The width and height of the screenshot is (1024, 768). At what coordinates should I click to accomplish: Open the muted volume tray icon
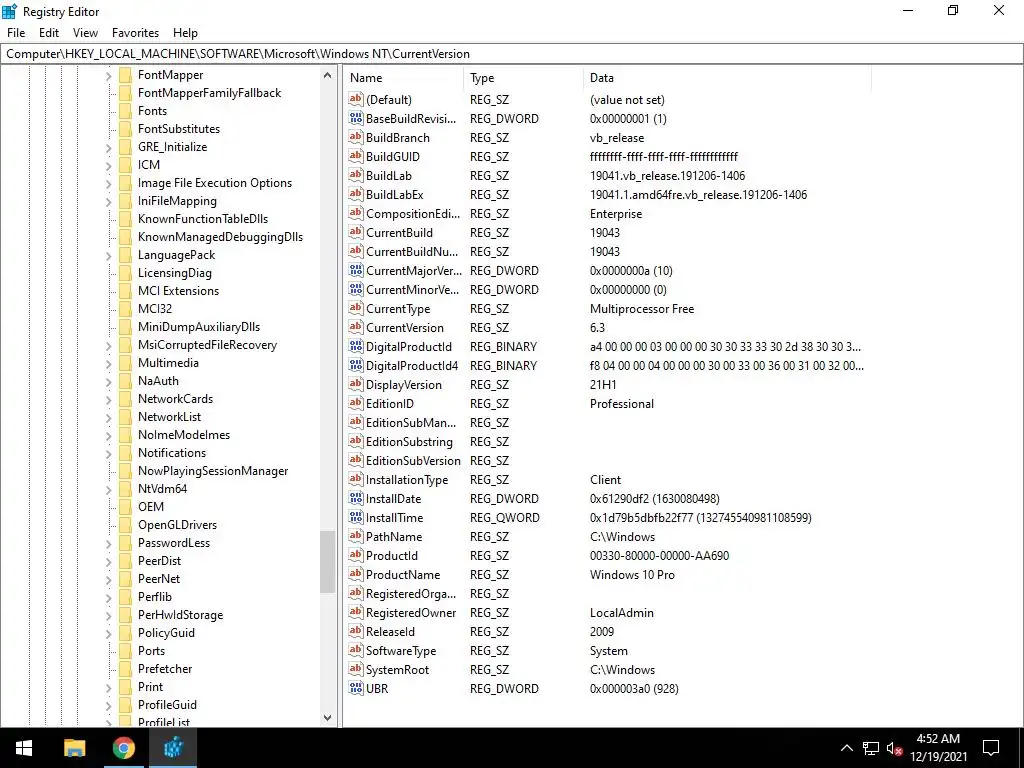(894, 748)
